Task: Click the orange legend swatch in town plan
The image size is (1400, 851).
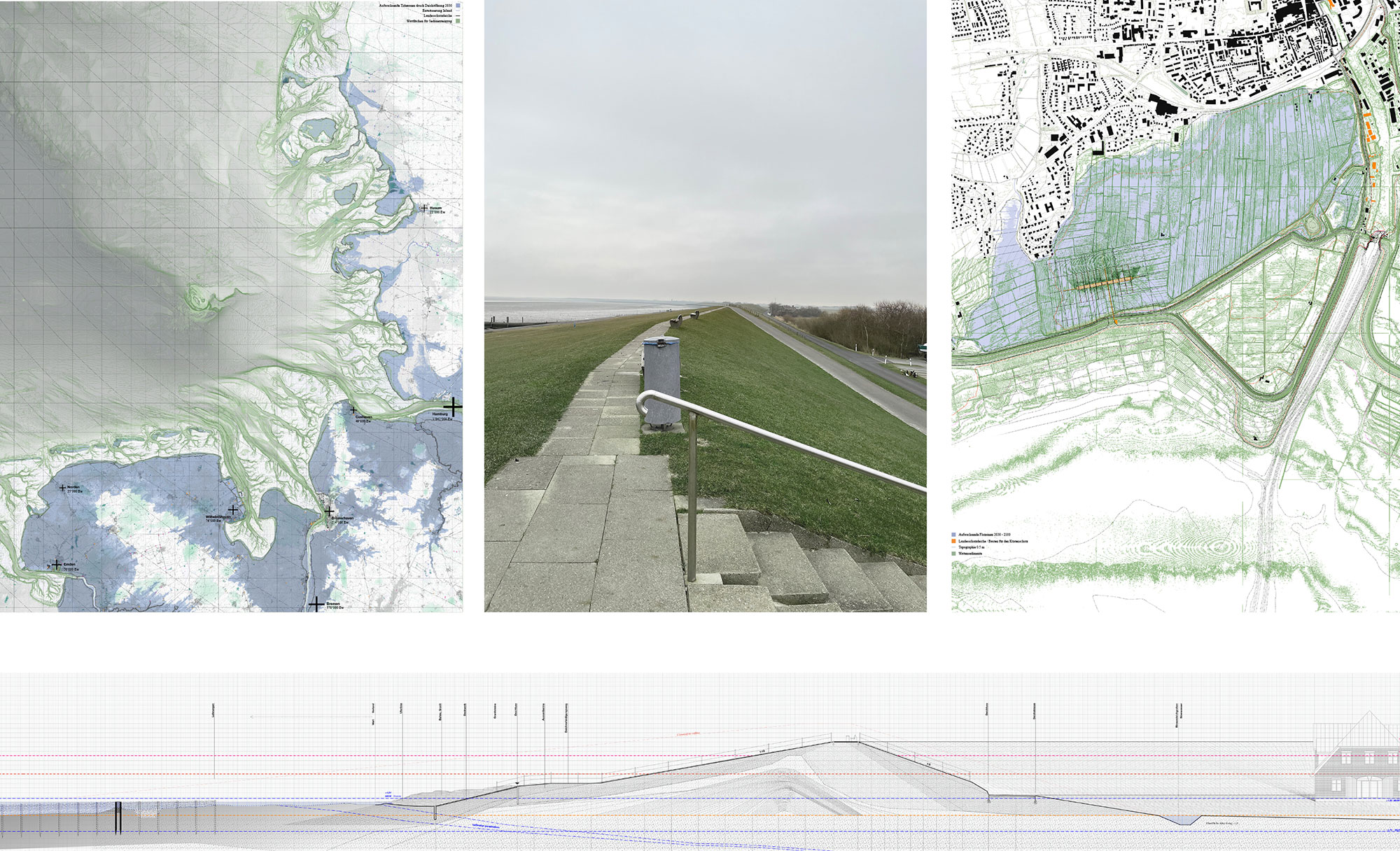Action: pos(953,541)
